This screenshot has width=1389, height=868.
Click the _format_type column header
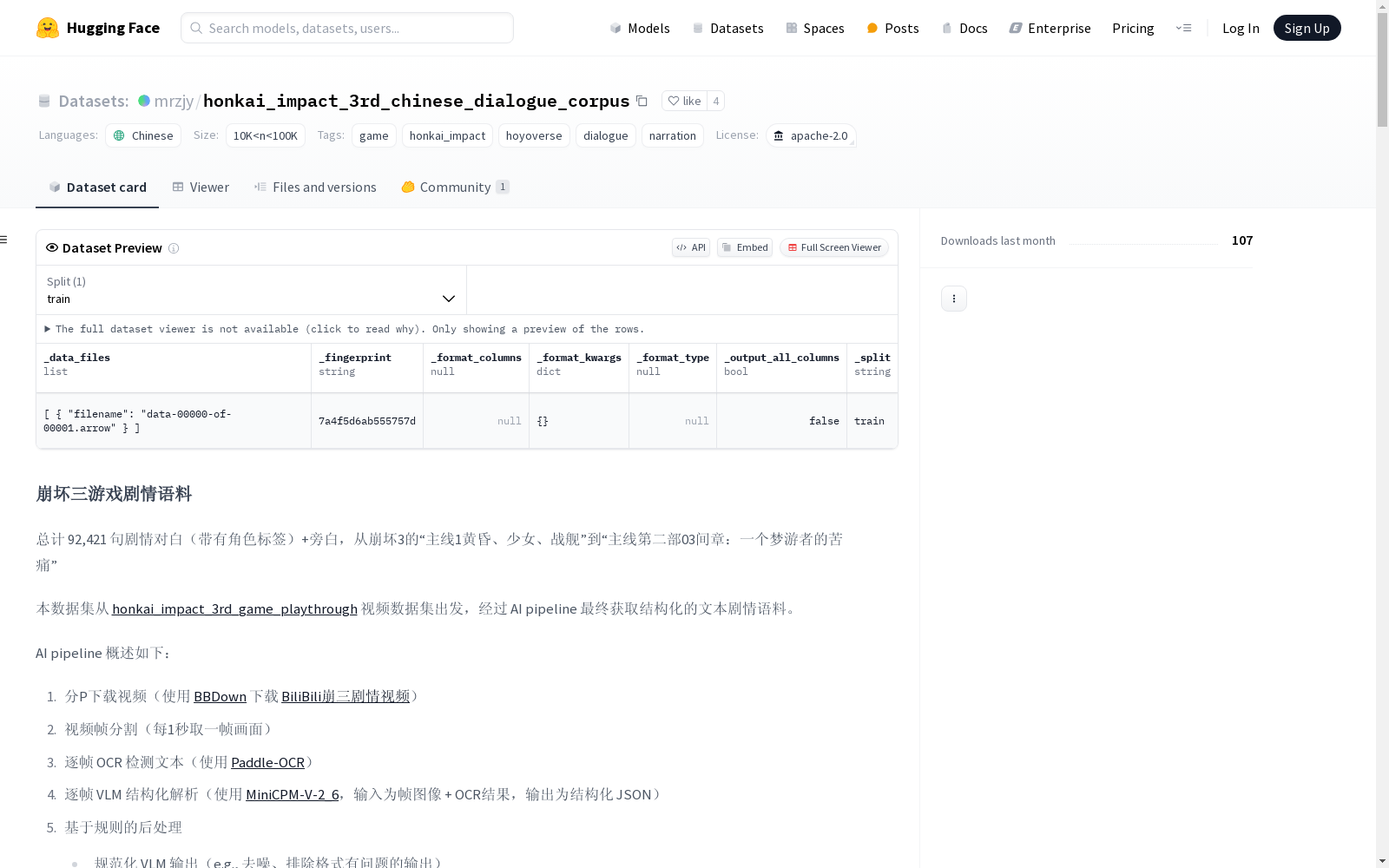coord(673,368)
